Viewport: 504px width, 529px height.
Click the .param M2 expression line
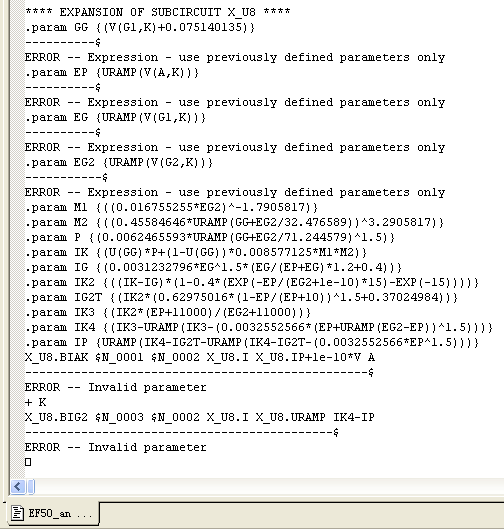tap(234, 222)
